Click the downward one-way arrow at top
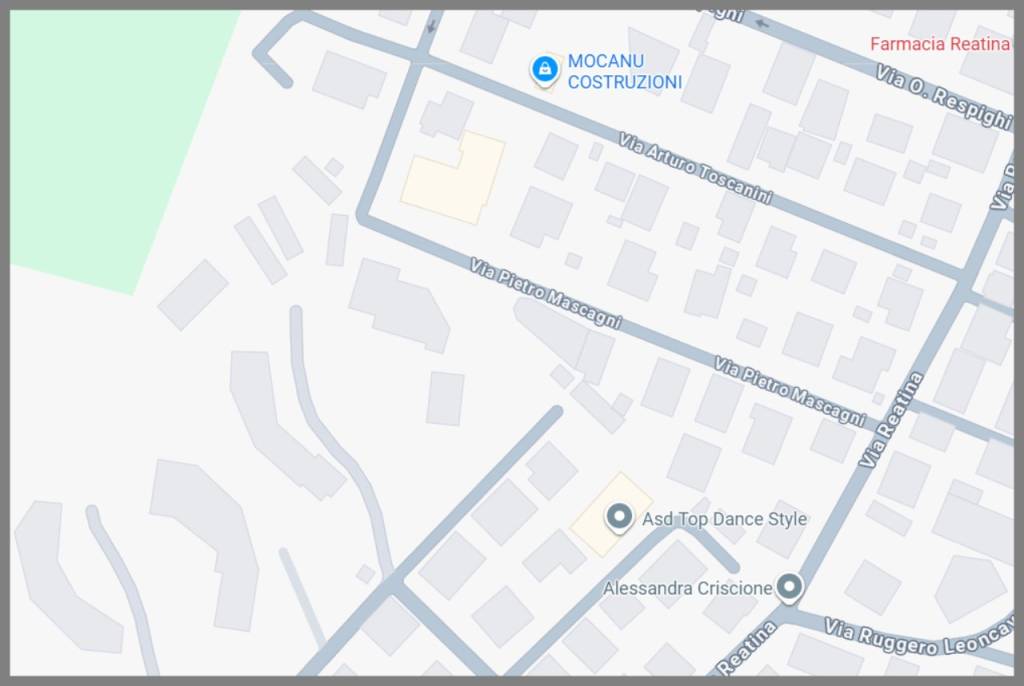This screenshot has height=686, width=1024. pyautogui.click(x=430, y=26)
